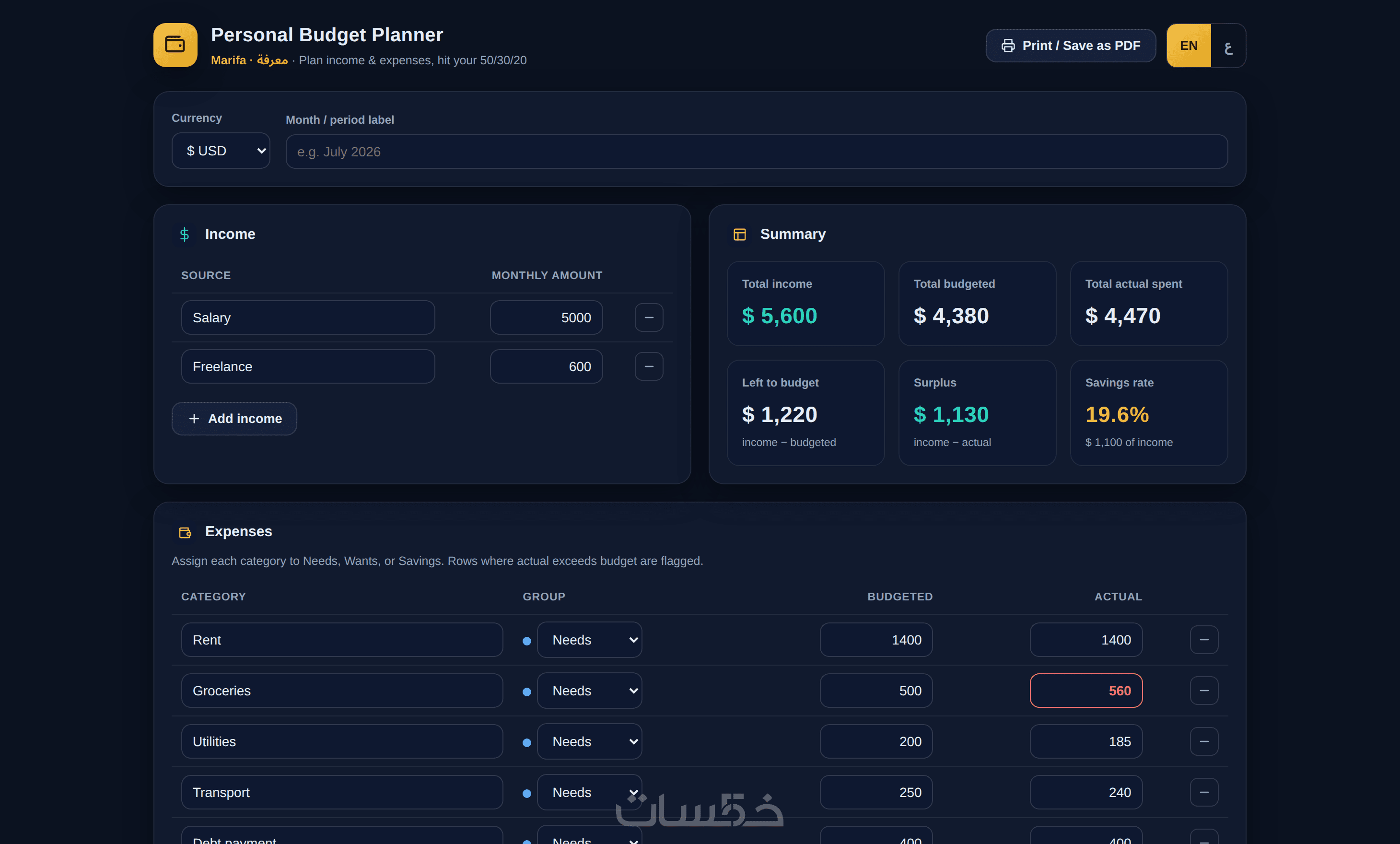Screen dimensions: 1400x844
Task: Delete the Utilities expense row
Action: click(1204, 741)
